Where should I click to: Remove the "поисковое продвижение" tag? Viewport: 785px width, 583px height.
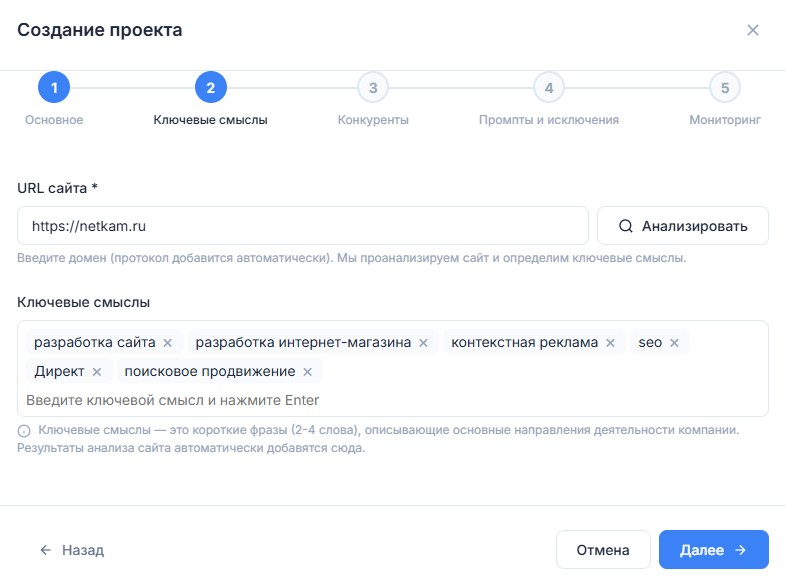click(307, 372)
